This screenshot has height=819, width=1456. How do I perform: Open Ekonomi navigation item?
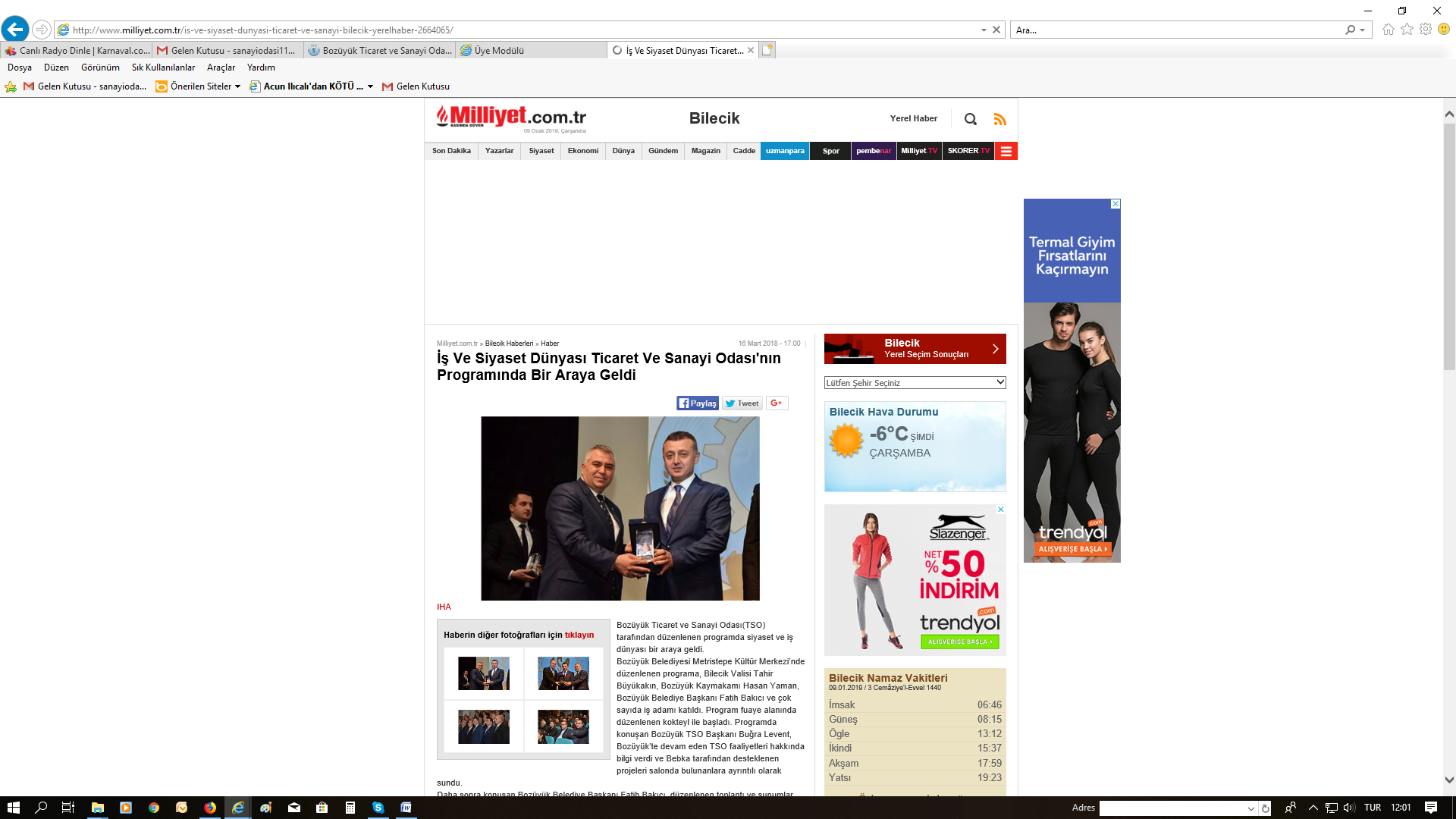[x=582, y=151]
